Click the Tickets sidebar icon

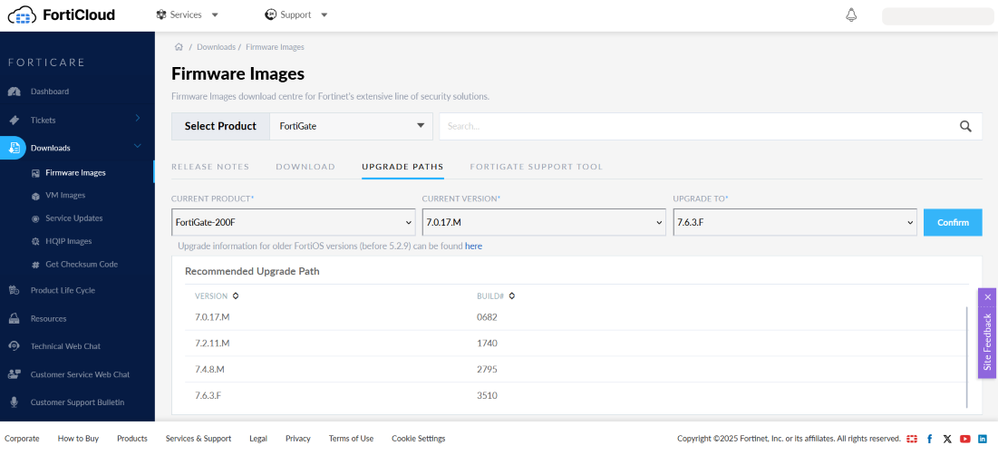click(x=14, y=120)
